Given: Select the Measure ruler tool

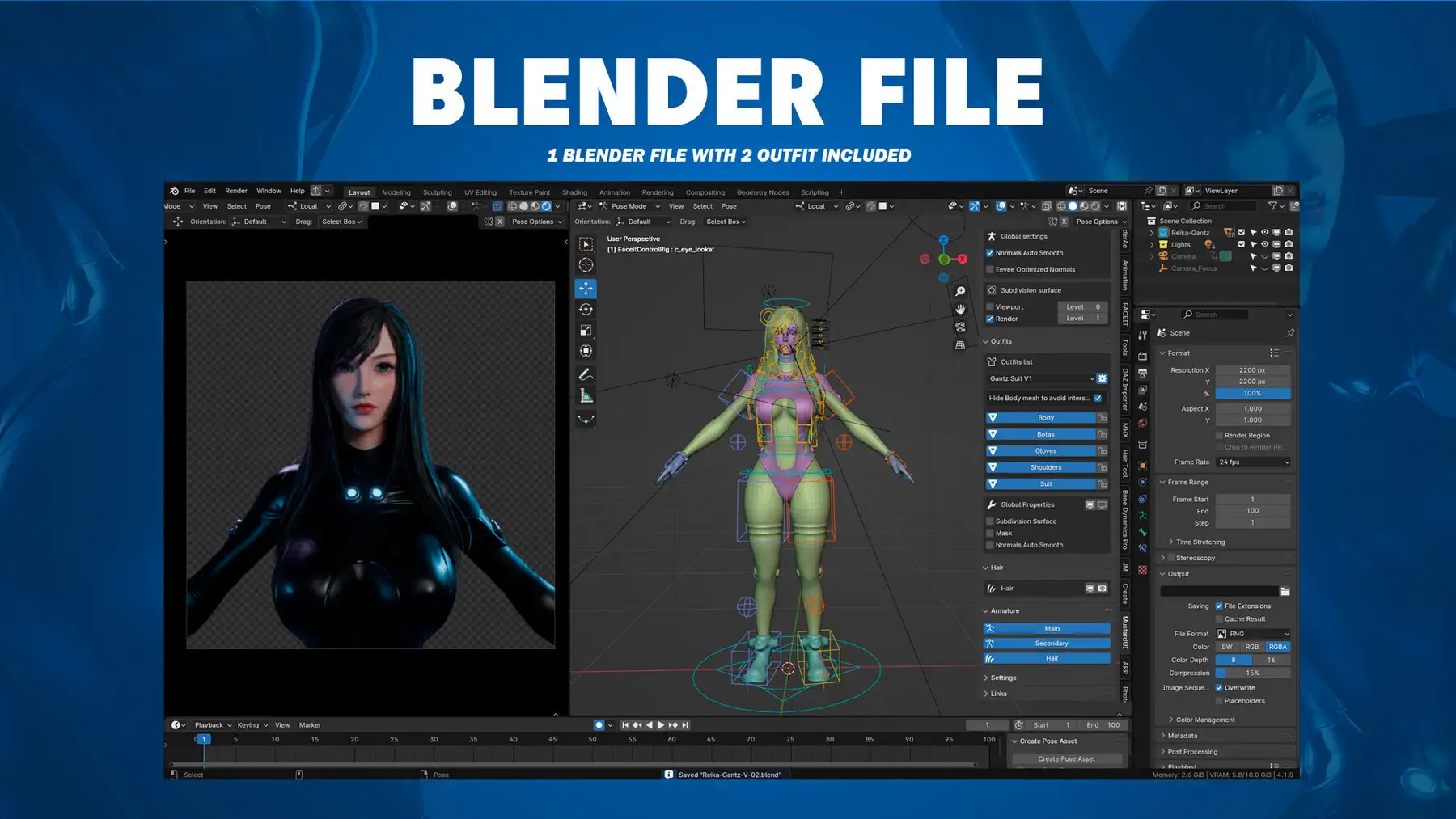Looking at the screenshot, I should [586, 396].
